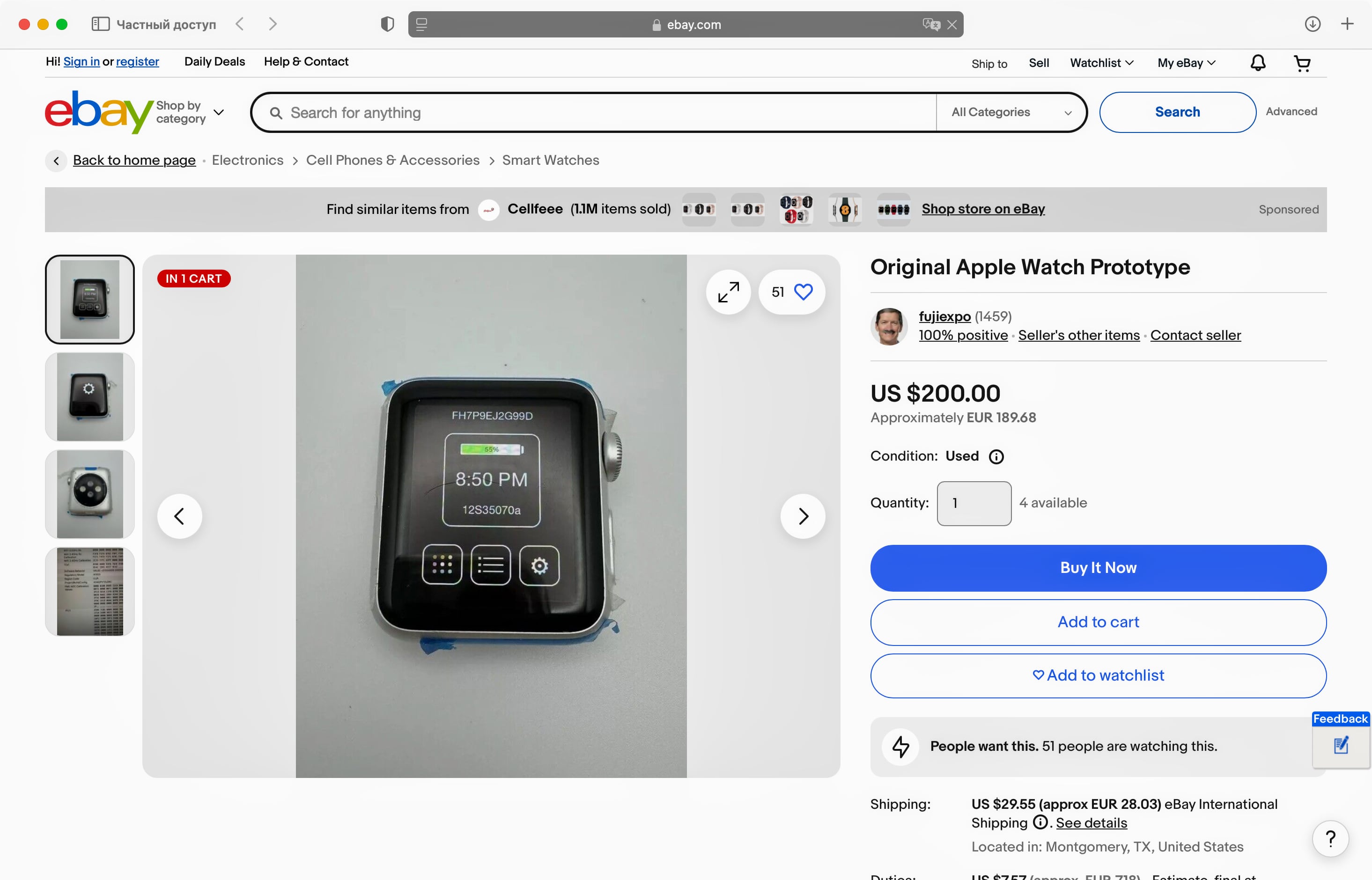Open the Safari privacy shield report

(x=387, y=24)
